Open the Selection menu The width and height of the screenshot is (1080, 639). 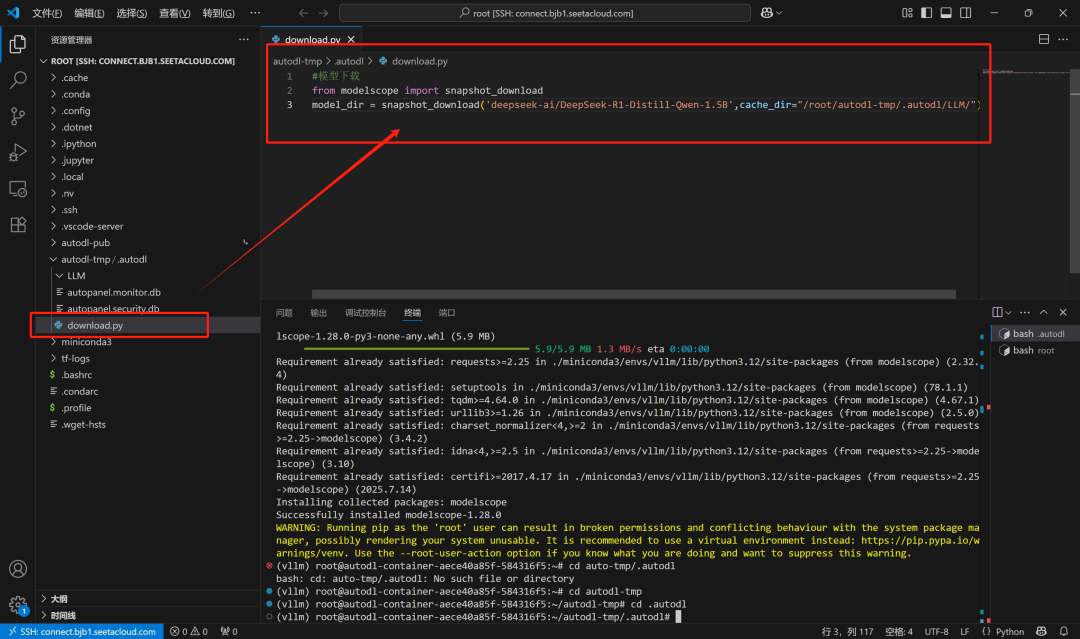tap(132, 13)
